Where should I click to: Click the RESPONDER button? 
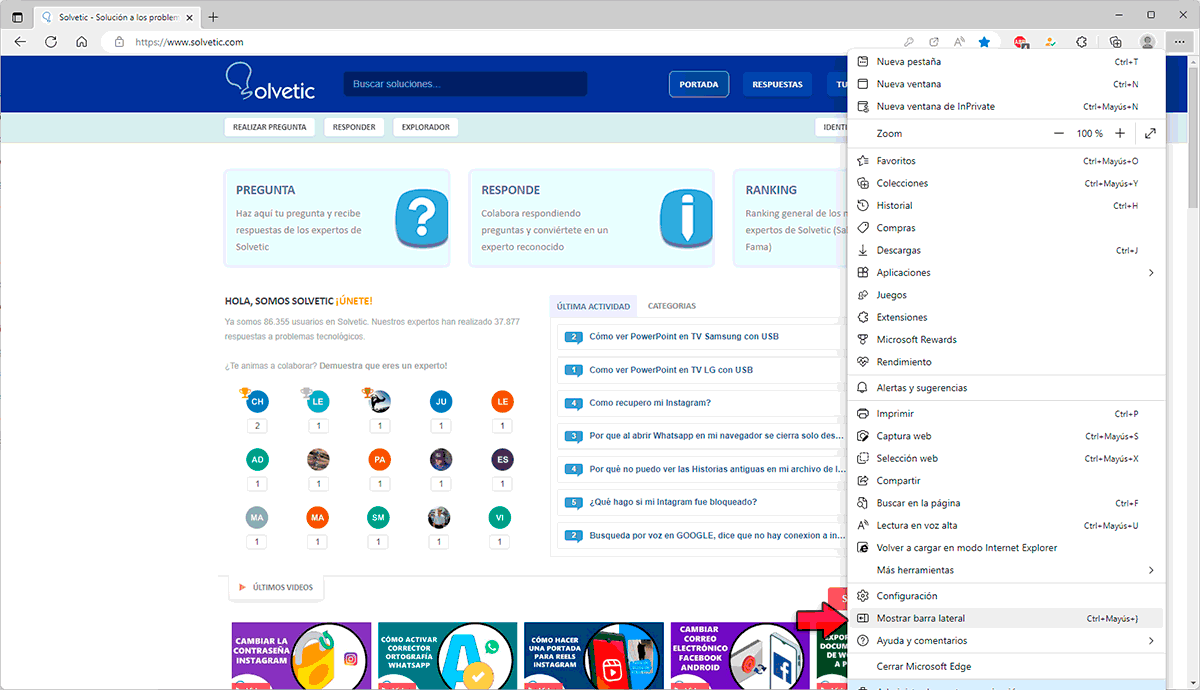tap(354, 127)
